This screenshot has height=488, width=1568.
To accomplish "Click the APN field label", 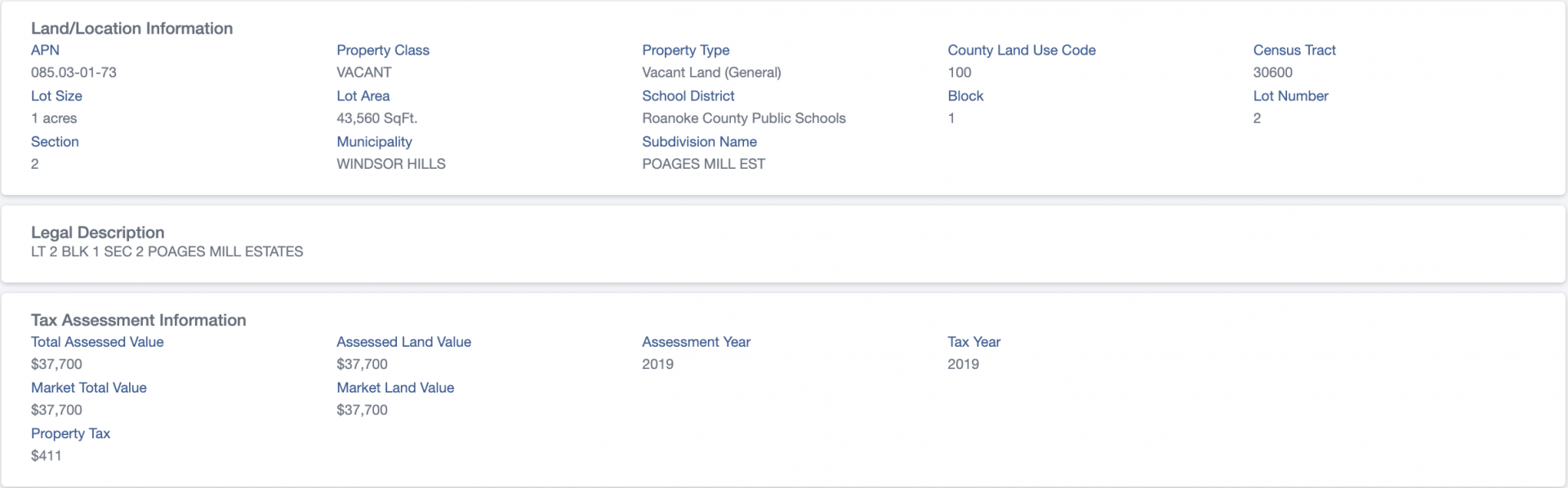I will click(x=45, y=50).
